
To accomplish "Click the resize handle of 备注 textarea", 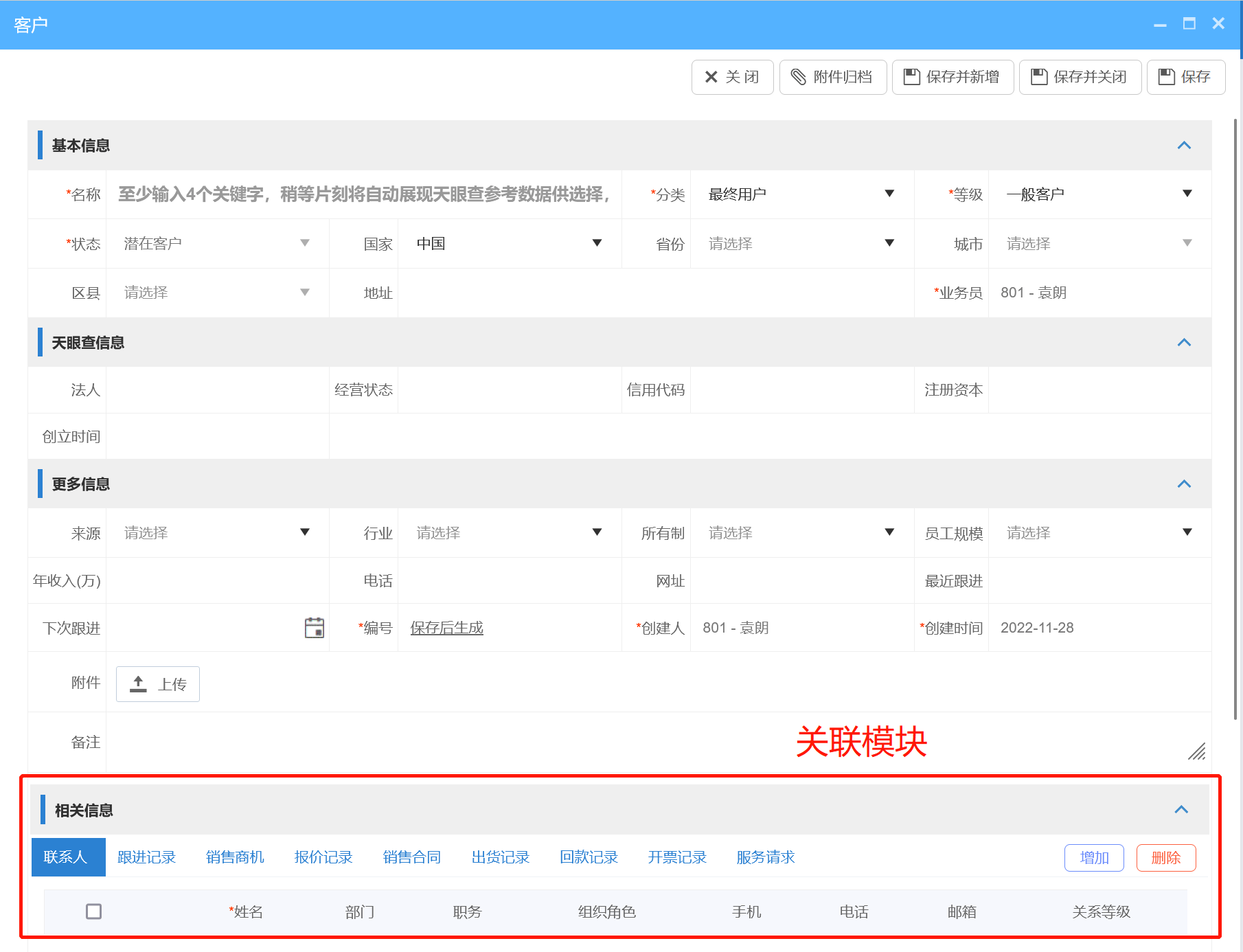I will point(1197,752).
